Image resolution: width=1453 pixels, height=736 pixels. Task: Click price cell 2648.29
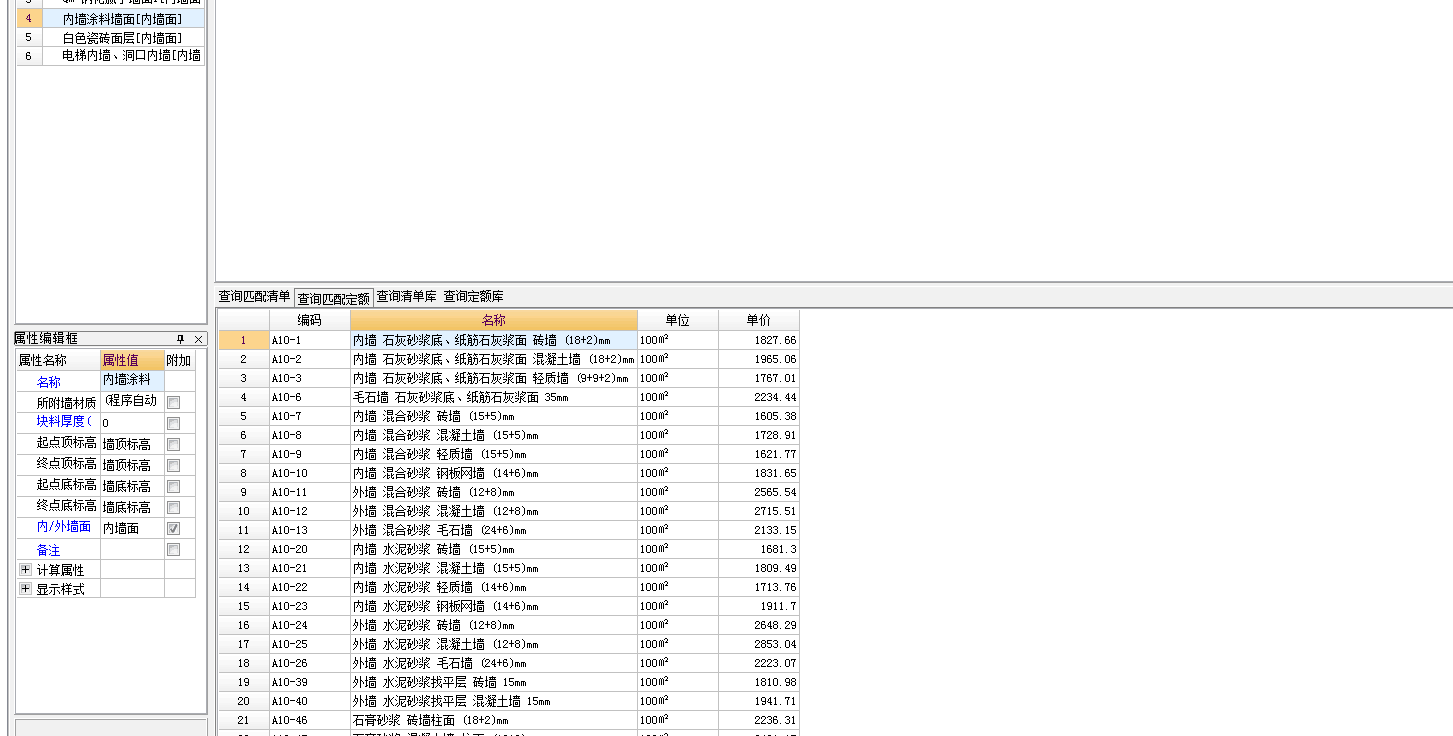click(759, 625)
